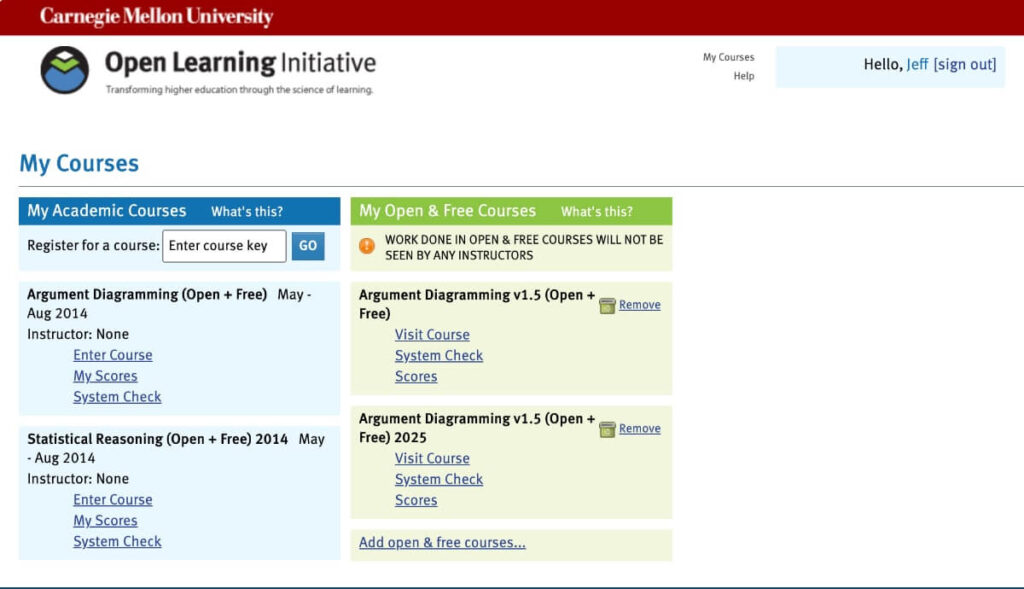
Task: Open My Courses in the top navigation
Action: click(x=728, y=57)
